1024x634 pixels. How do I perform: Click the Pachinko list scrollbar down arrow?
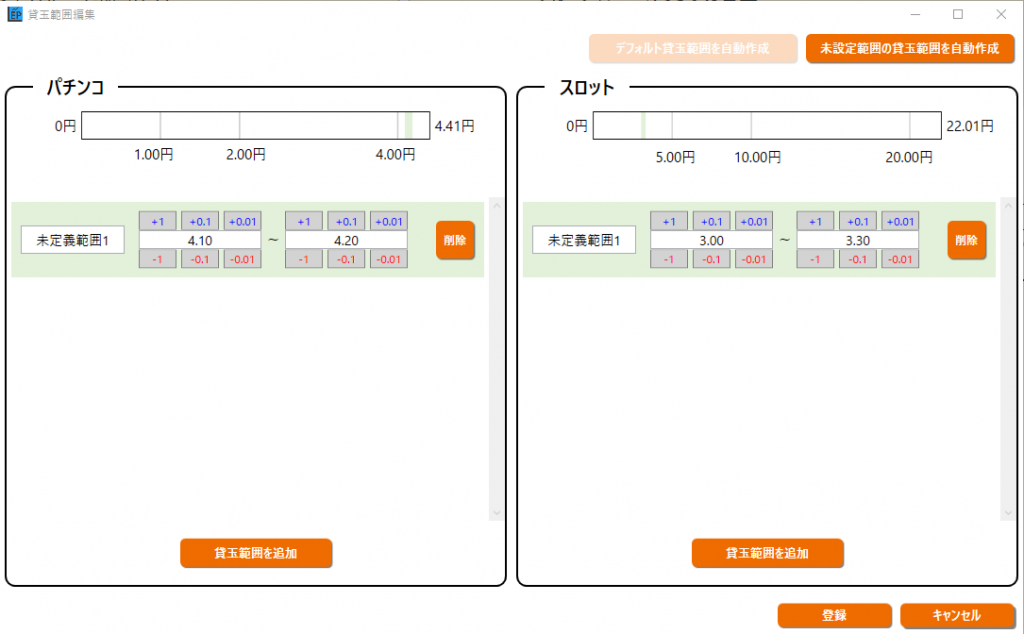pos(496,513)
